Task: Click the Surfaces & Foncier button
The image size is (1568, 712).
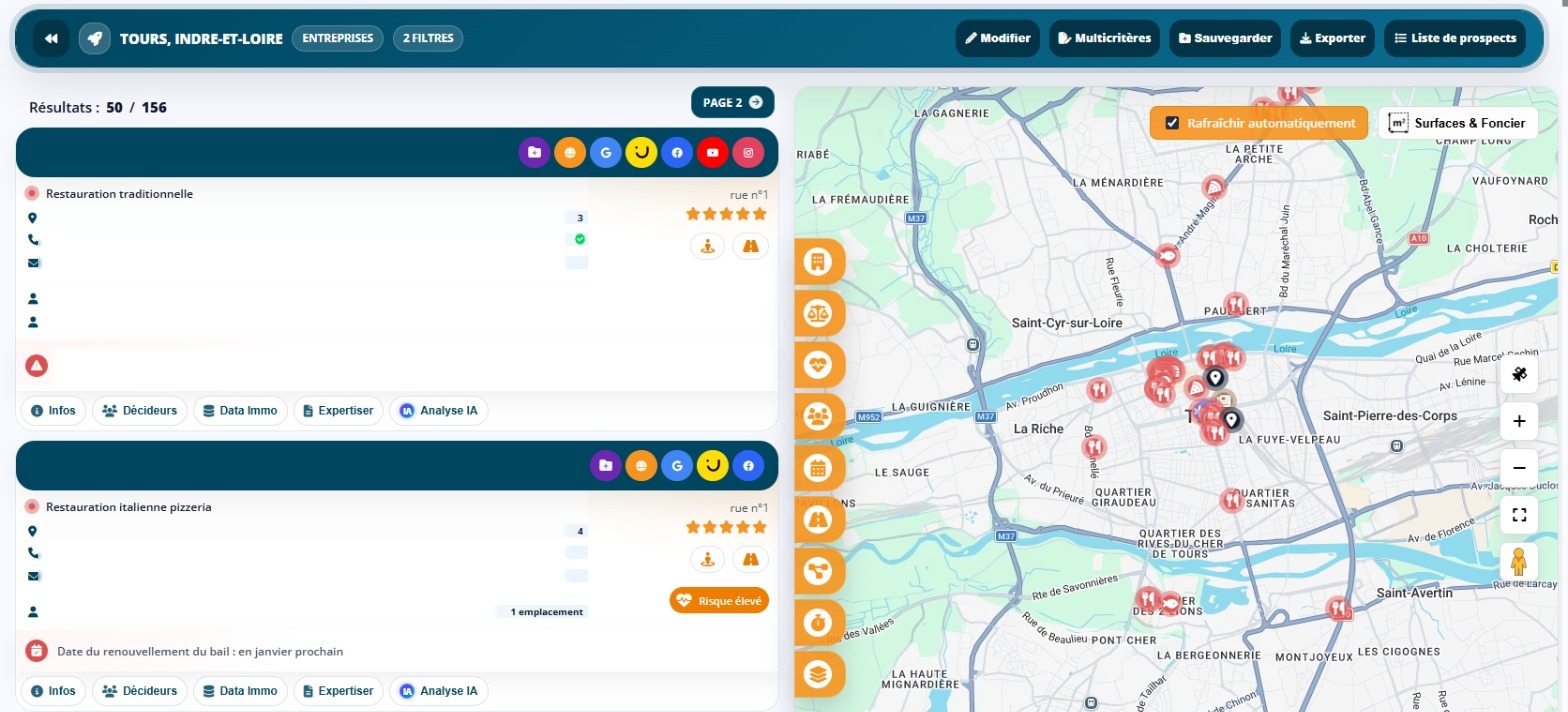Action: pyautogui.click(x=1458, y=123)
